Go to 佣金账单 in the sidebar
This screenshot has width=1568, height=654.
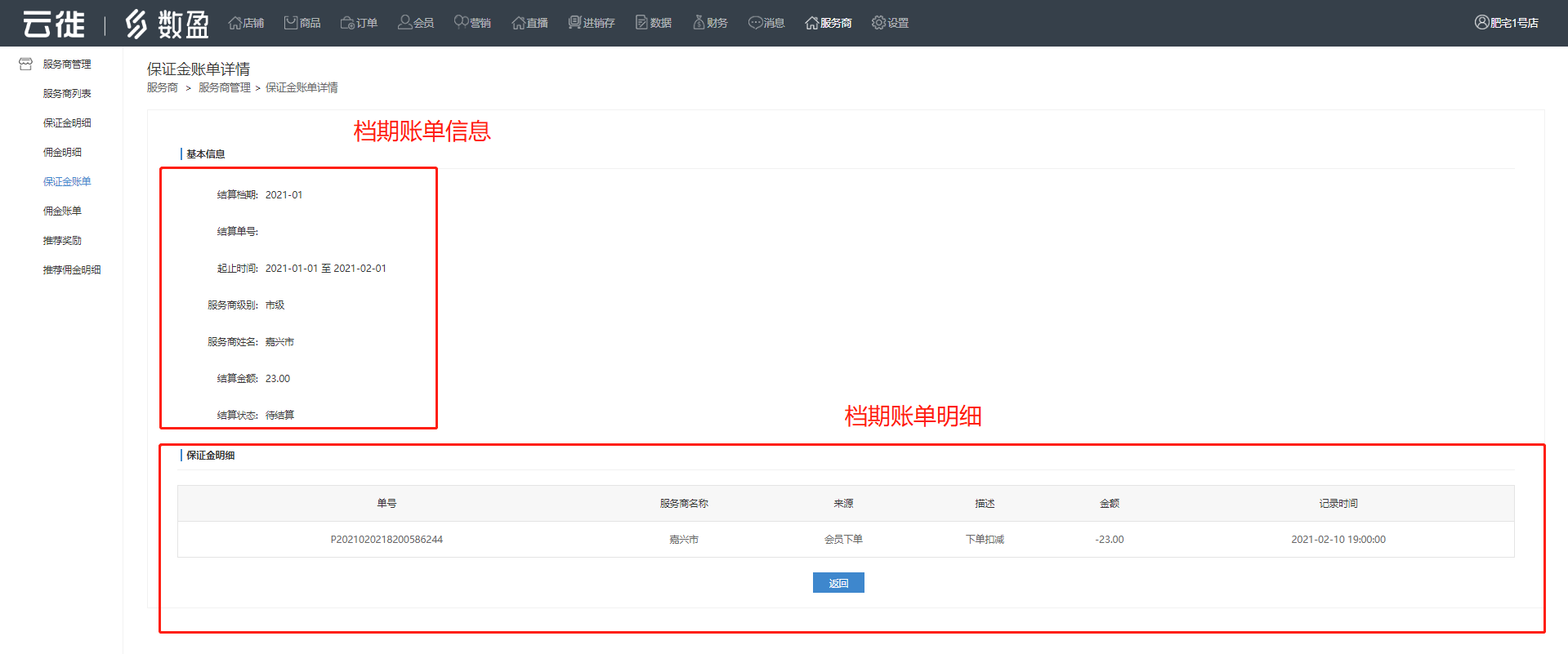[x=62, y=211]
